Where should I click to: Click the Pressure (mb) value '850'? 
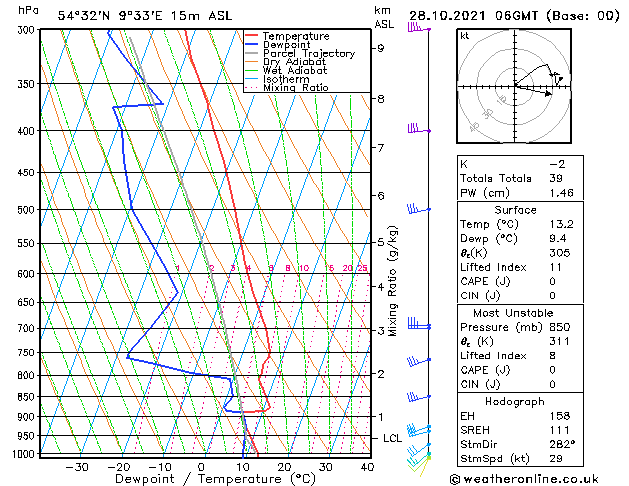(x=560, y=327)
